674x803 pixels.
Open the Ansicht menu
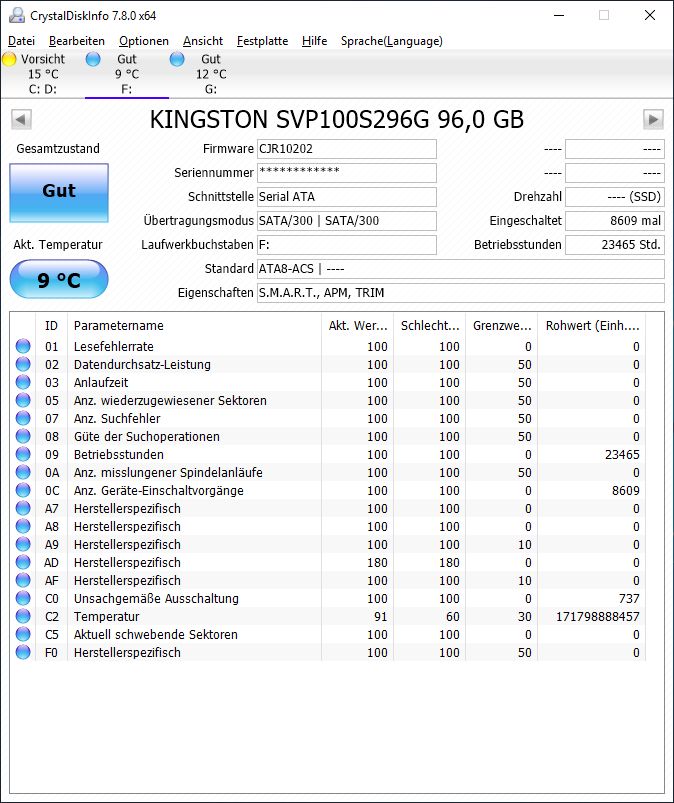click(x=203, y=41)
